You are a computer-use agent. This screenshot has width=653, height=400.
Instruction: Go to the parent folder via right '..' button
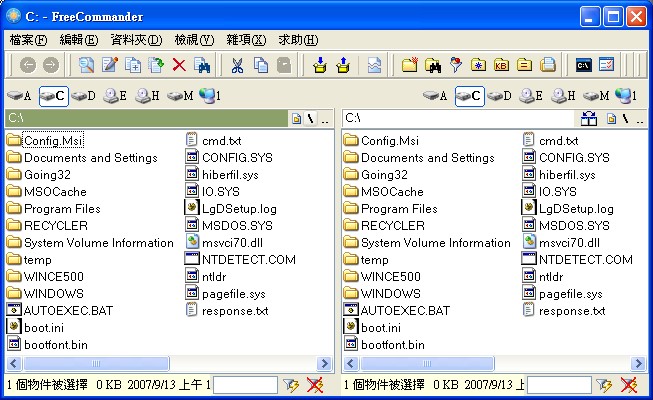(x=640, y=119)
